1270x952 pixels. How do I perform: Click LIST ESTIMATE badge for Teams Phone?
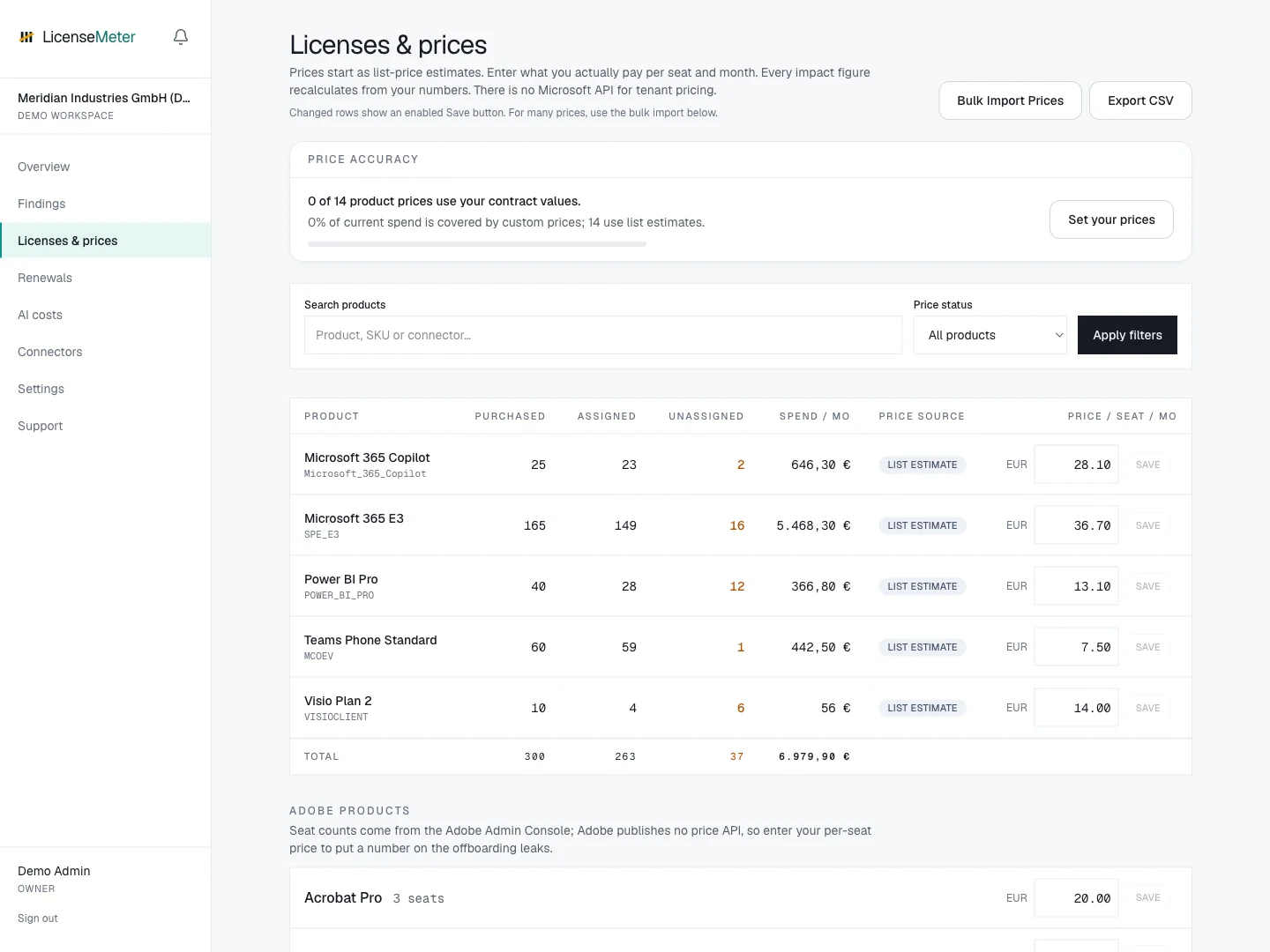coord(923,647)
